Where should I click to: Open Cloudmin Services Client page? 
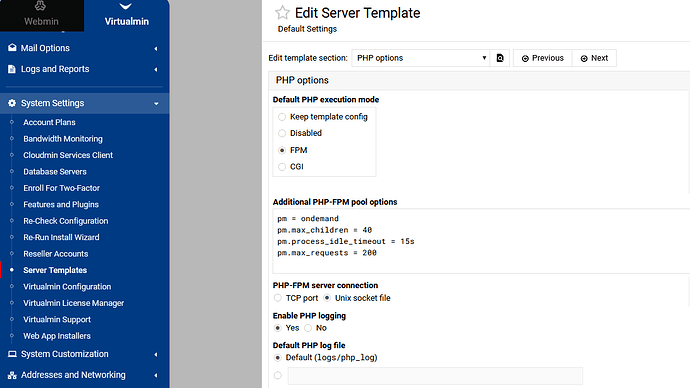coord(68,155)
